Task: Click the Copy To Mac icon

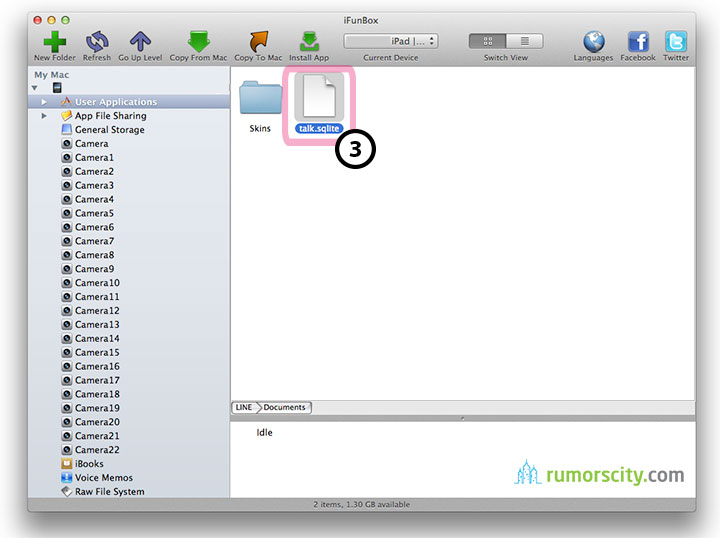Action: [x=259, y=42]
